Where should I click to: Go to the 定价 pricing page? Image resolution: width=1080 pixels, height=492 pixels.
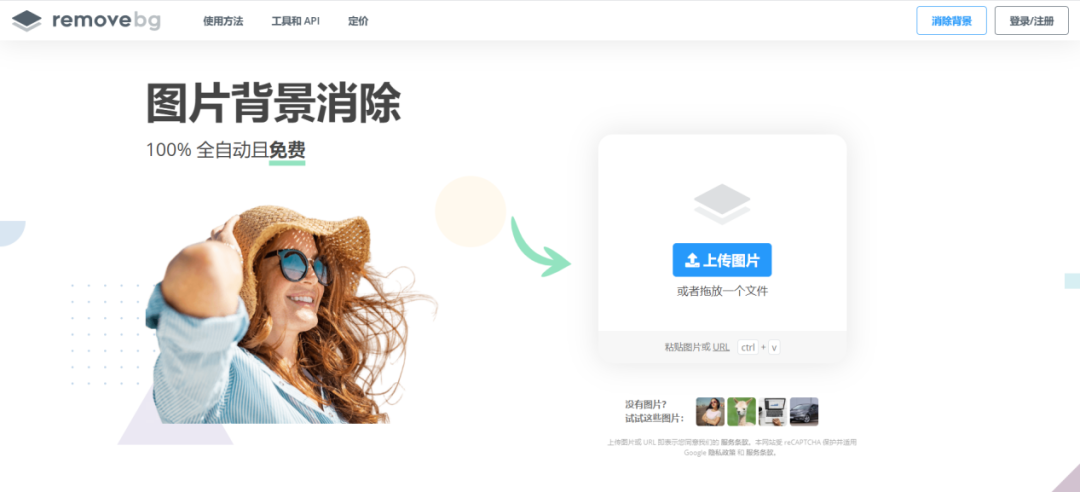(x=358, y=21)
